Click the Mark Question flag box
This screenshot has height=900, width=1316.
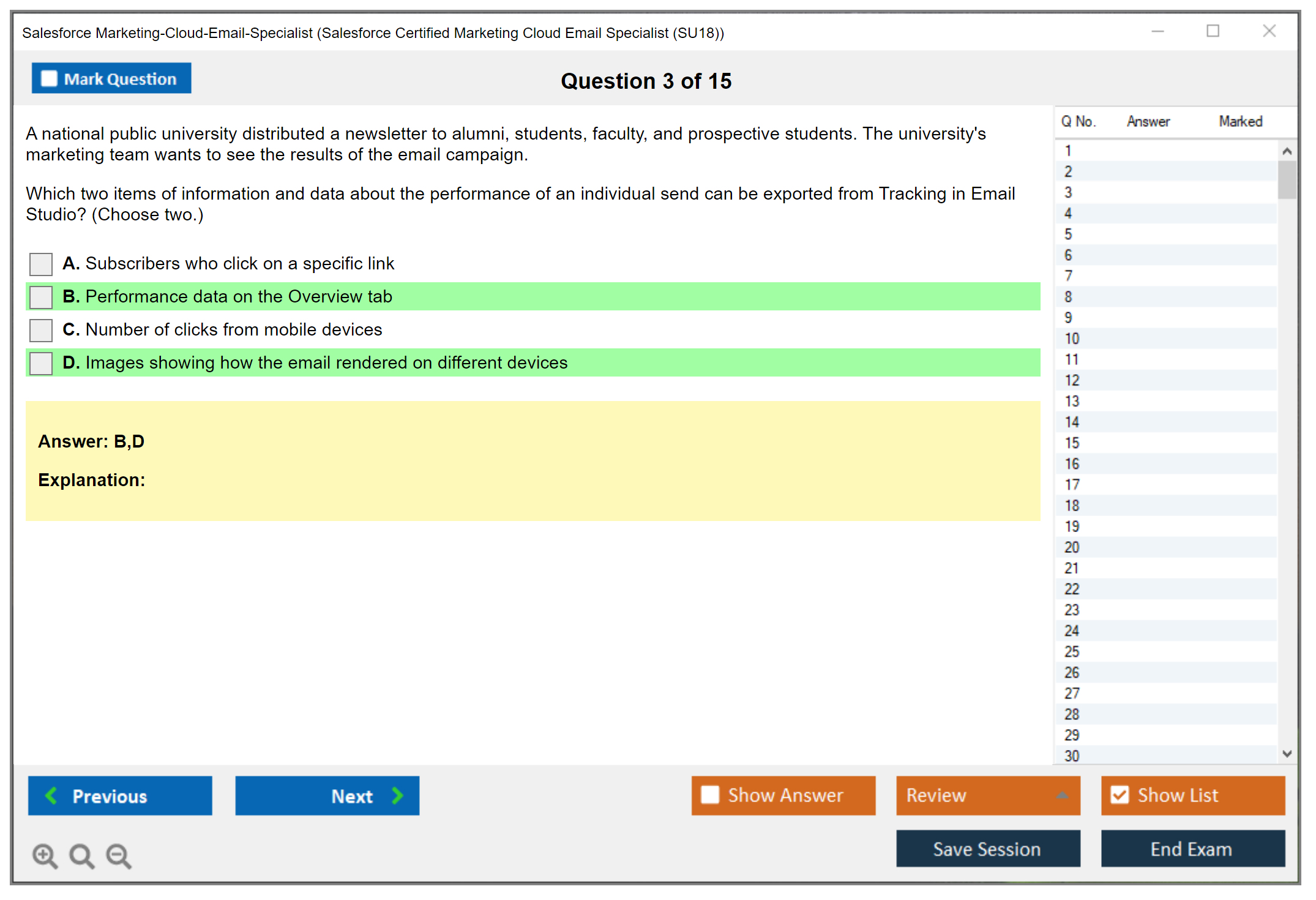tap(49, 78)
